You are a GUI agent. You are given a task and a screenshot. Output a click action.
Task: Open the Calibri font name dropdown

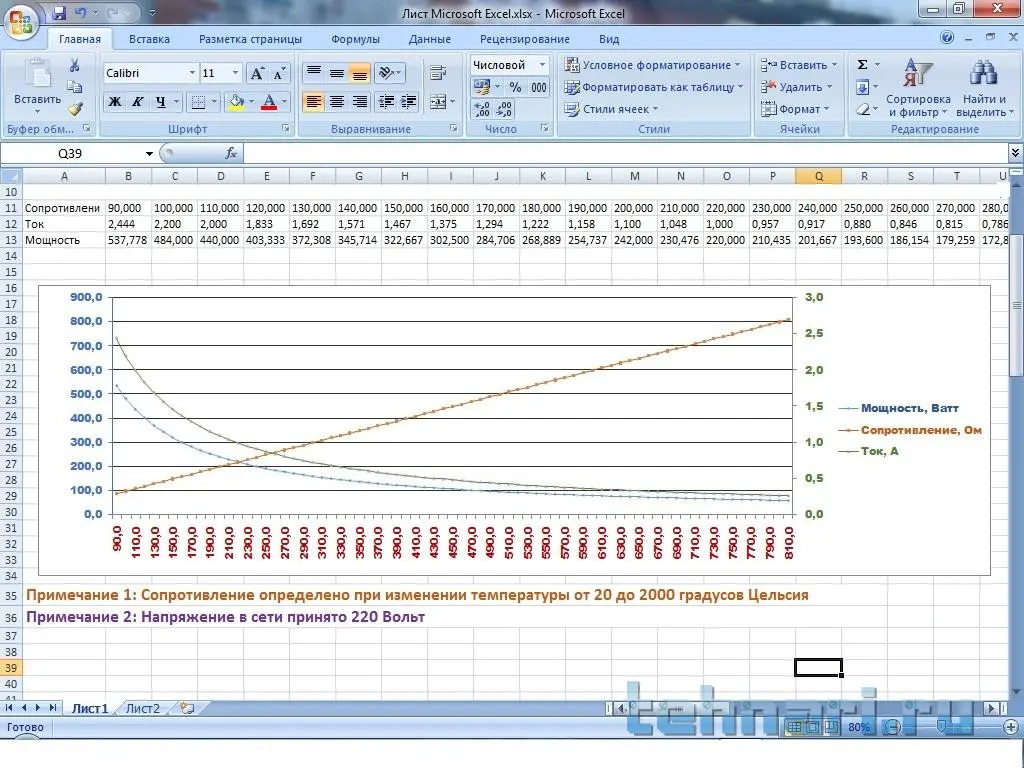point(191,74)
